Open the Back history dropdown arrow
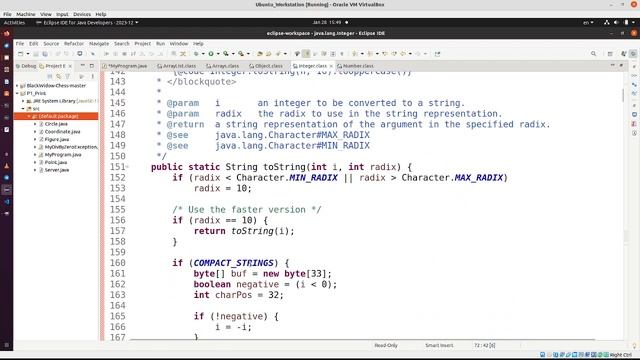Screen dimensions: 640x360 (410, 53)
